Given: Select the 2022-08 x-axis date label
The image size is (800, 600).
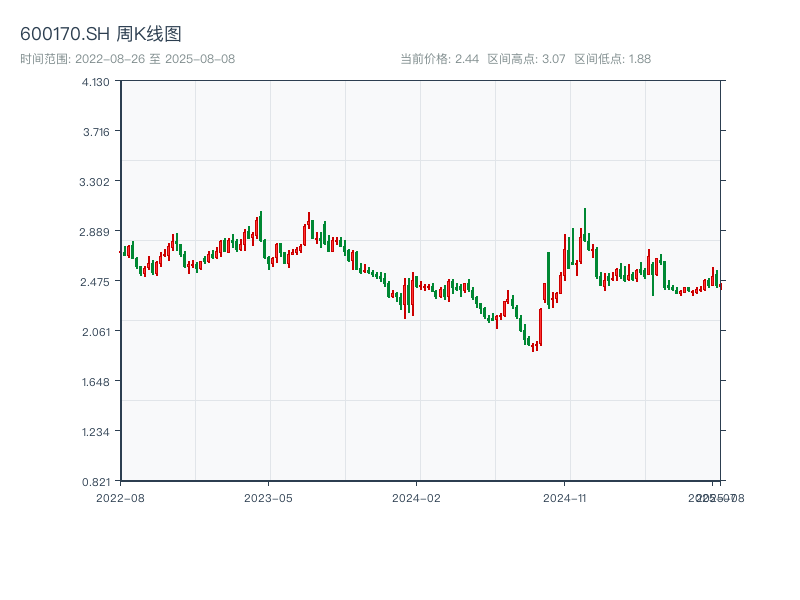Looking at the screenshot, I should 120,497.
